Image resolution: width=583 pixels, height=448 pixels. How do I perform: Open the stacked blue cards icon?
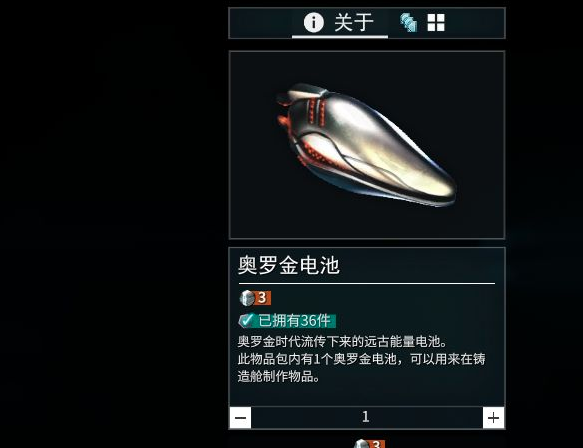pyautogui.click(x=408, y=23)
